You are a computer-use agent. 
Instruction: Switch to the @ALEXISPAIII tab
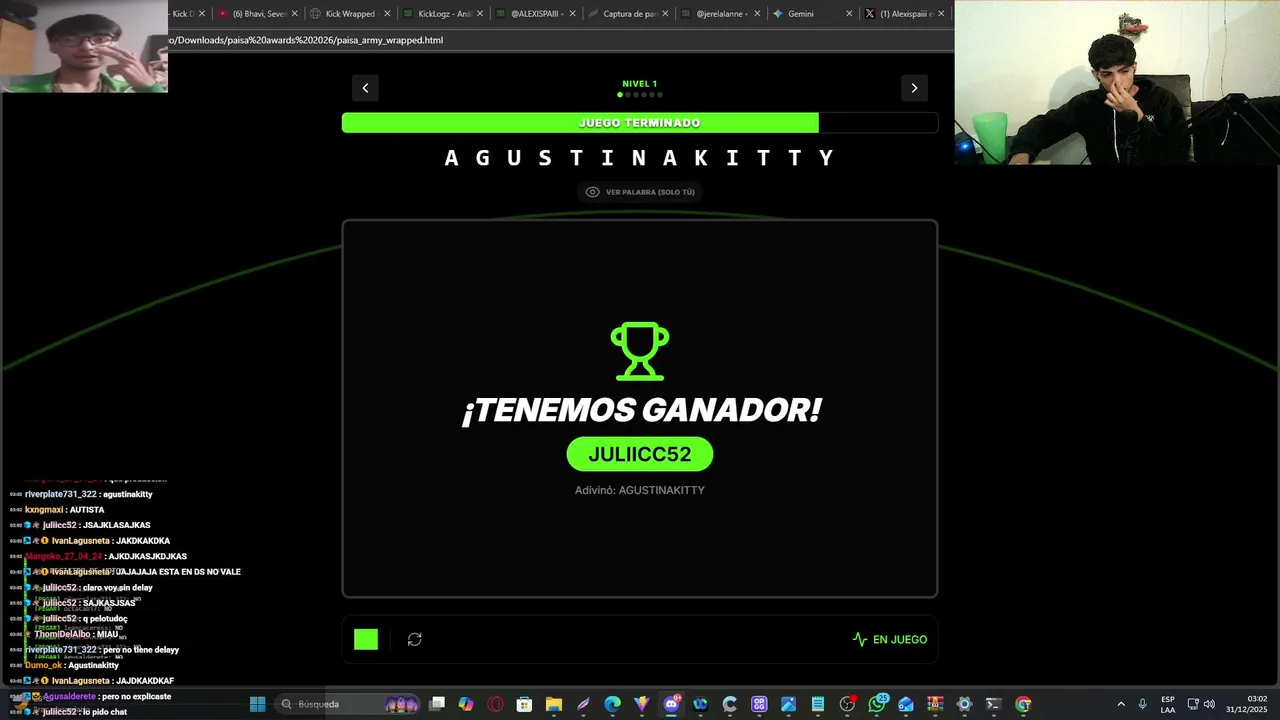(535, 14)
